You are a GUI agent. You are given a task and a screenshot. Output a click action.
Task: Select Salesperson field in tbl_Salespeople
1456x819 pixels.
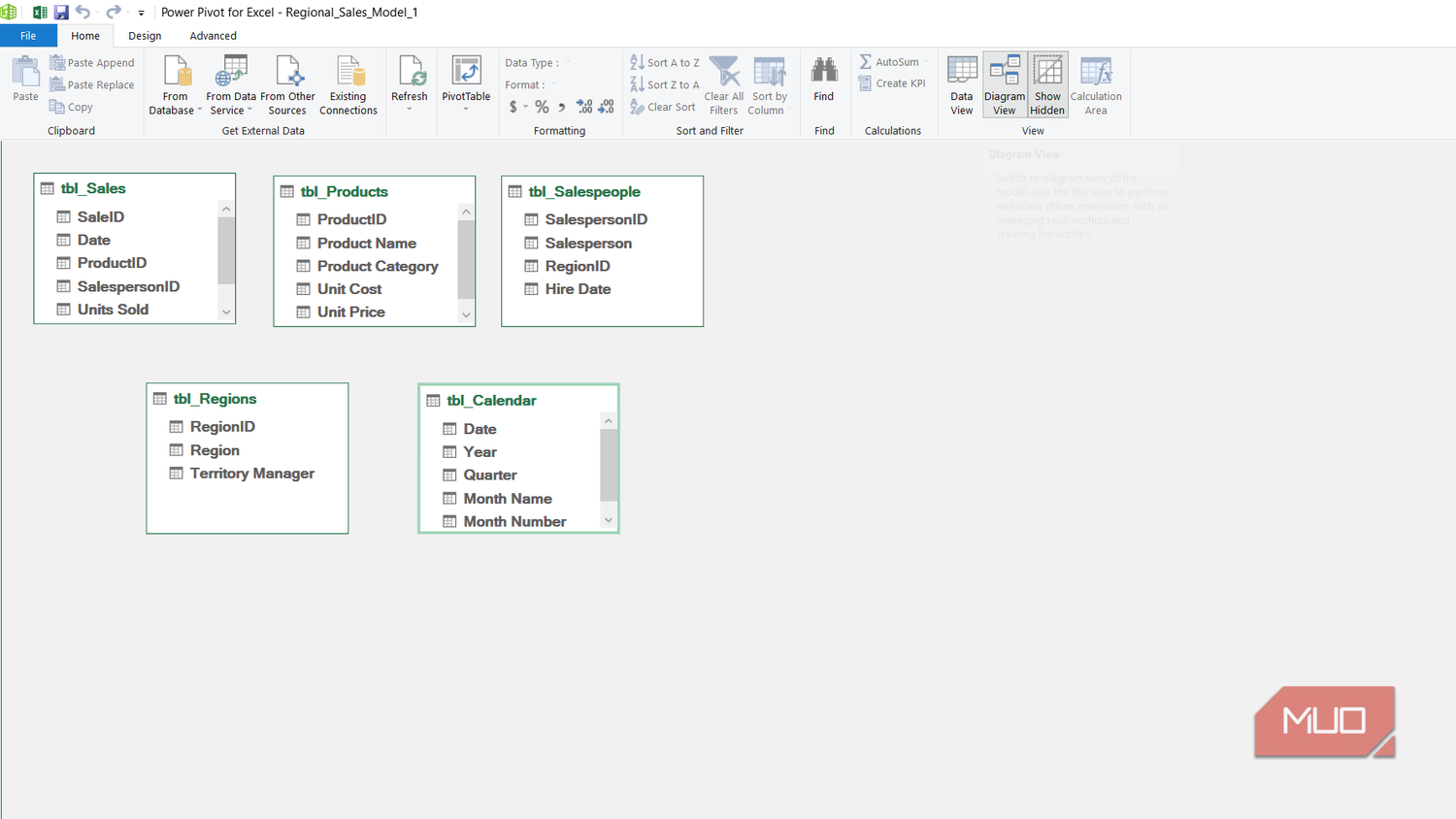588,244
